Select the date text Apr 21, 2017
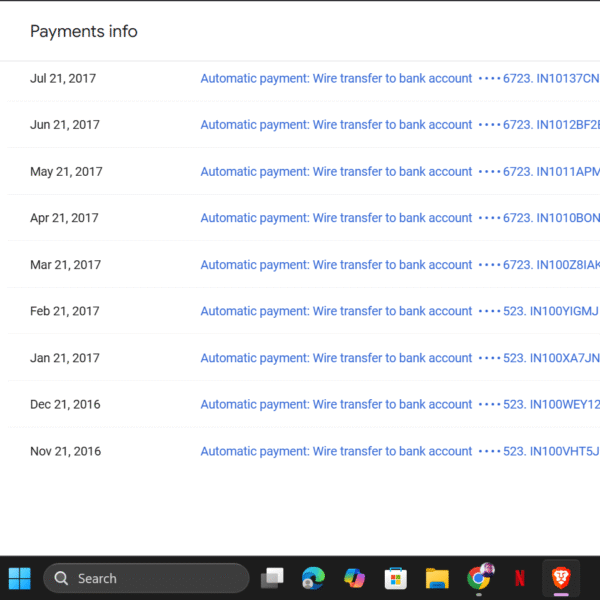Image resolution: width=600 pixels, height=600 pixels. pyautogui.click(x=64, y=218)
